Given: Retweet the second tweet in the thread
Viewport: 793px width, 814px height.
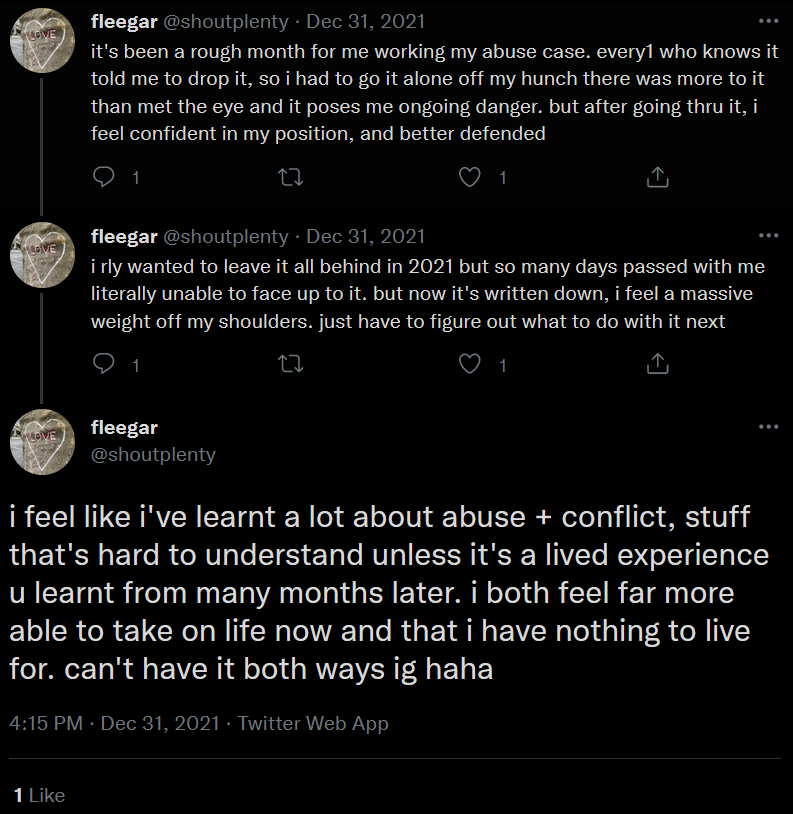Looking at the screenshot, I should tap(289, 364).
